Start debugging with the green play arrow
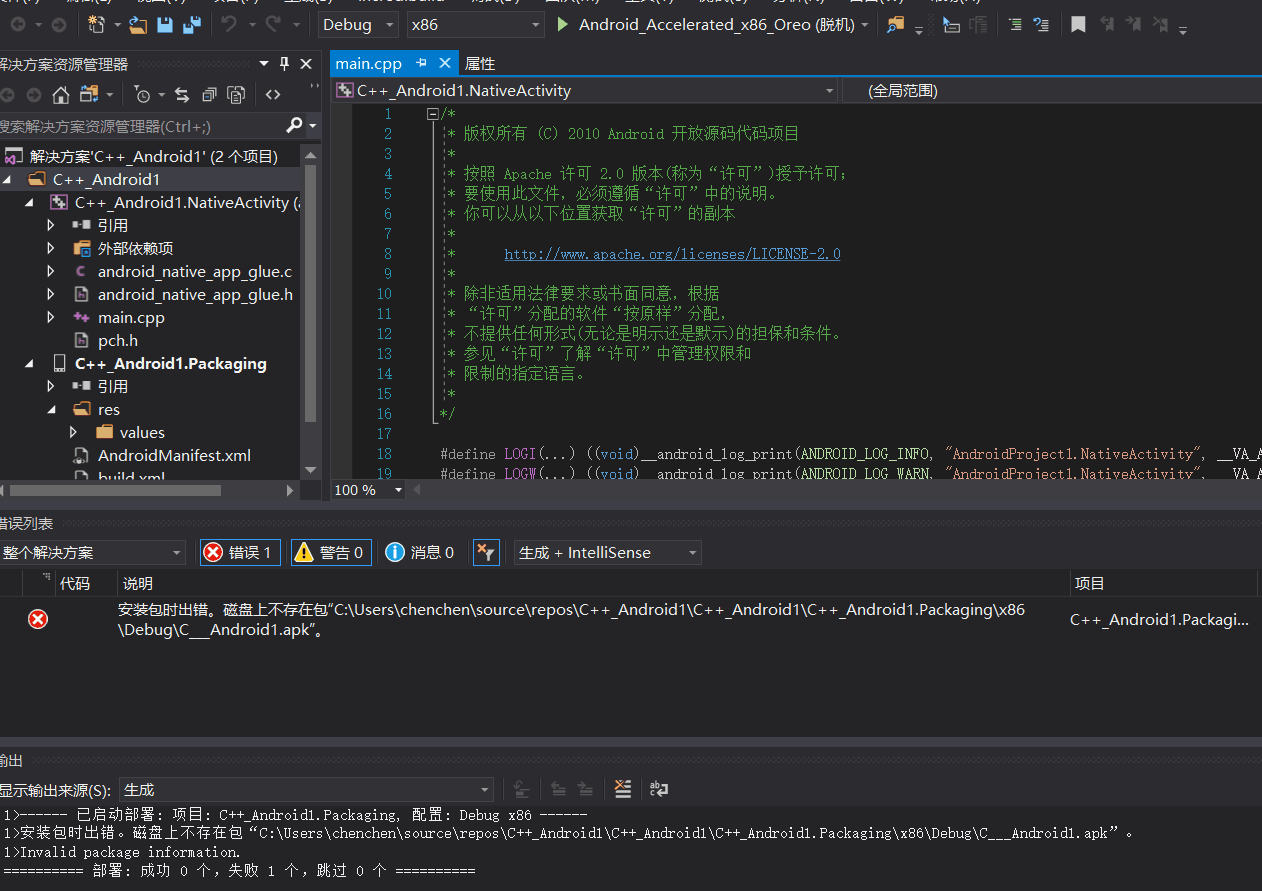Screen dimensions: 1262x891 pyautogui.click(x=563, y=24)
